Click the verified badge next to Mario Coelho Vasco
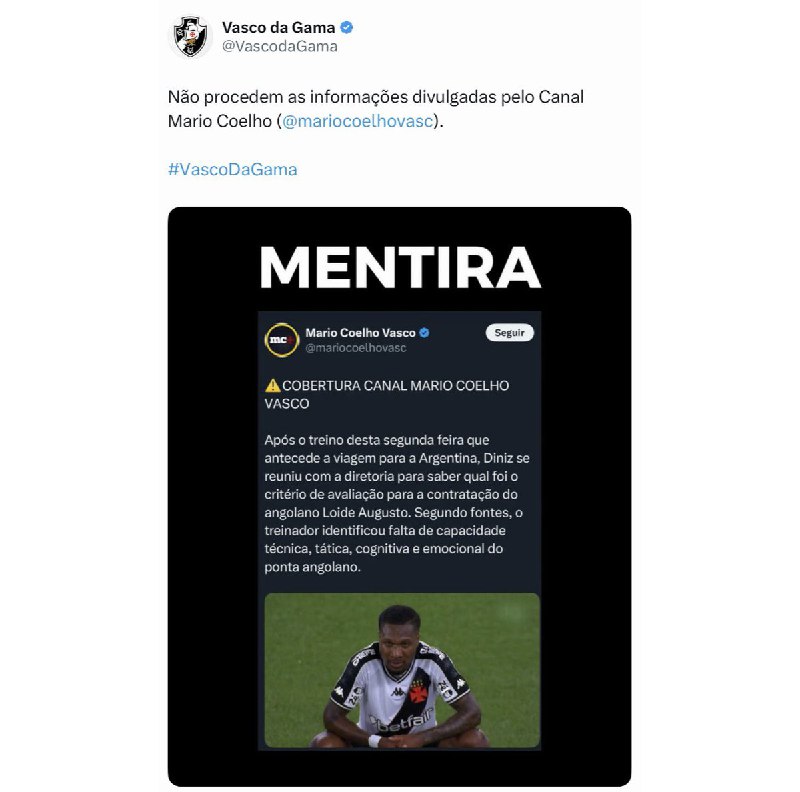This screenshot has height=792, width=800. [x=424, y=333]
